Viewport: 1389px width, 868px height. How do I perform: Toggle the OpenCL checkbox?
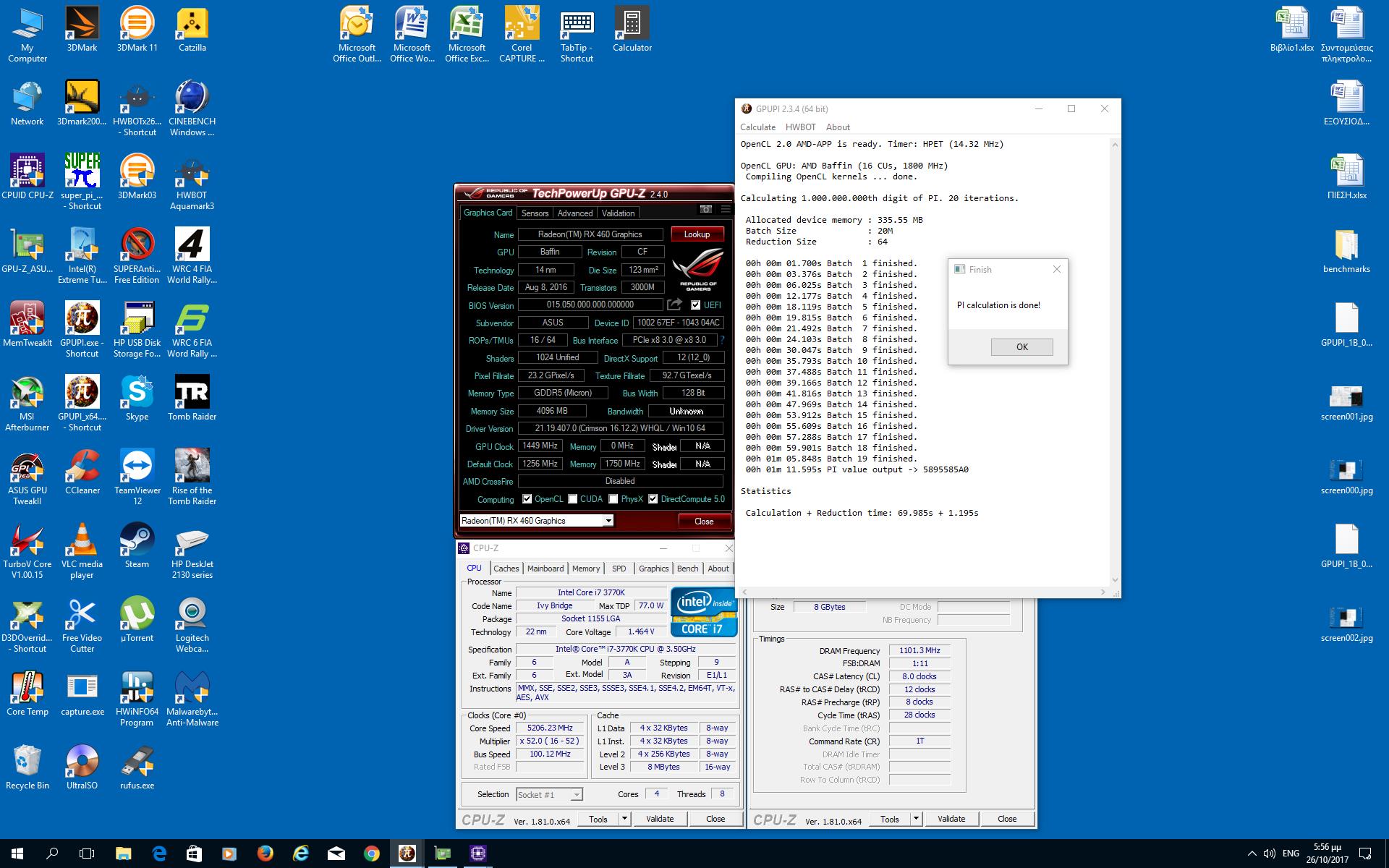527,499
